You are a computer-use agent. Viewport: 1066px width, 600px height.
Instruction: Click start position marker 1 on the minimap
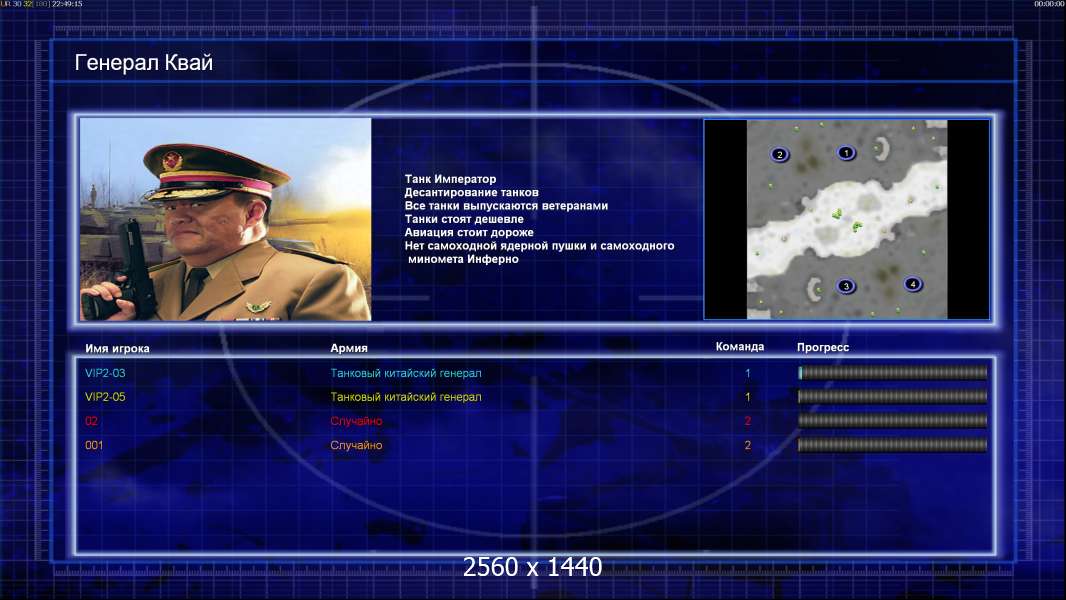tap(846, 153)
